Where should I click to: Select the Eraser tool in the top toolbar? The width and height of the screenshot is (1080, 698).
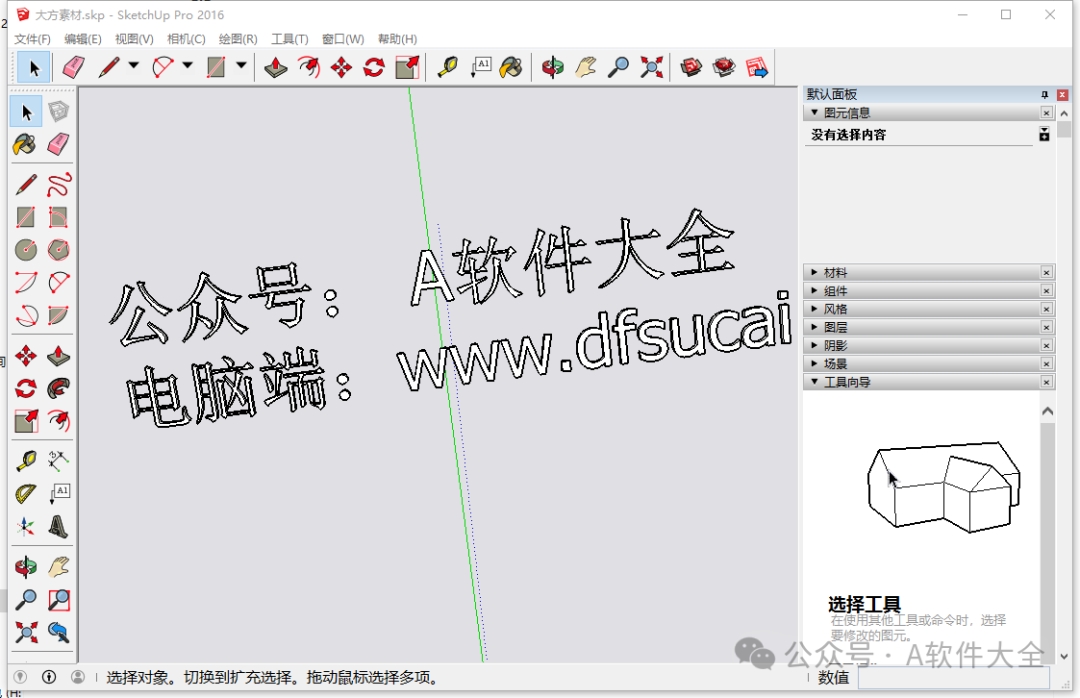[73, 67]
